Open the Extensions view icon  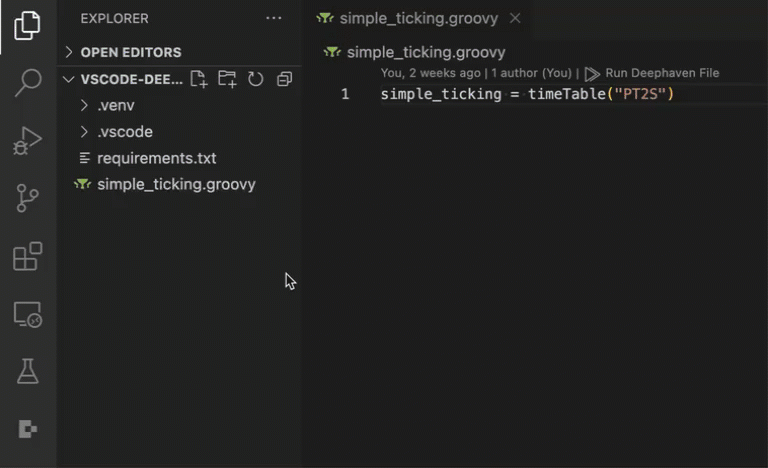point(28,256)
